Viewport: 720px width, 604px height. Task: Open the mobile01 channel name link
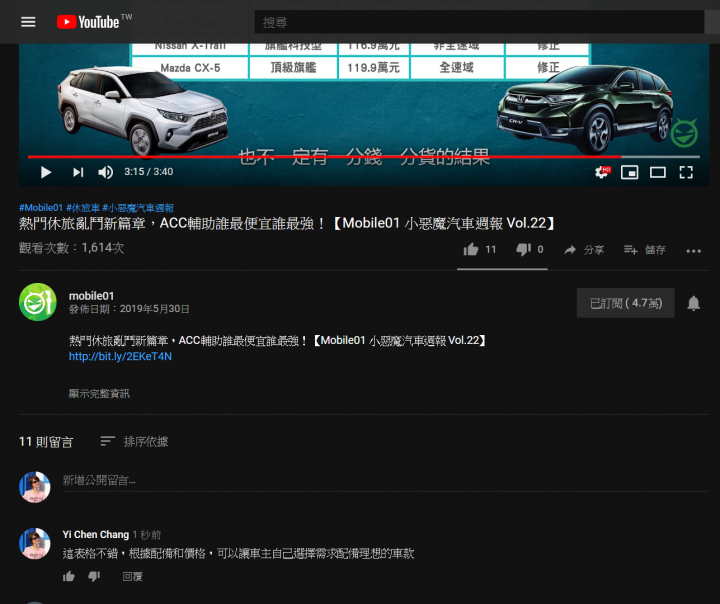click(91, 296)
